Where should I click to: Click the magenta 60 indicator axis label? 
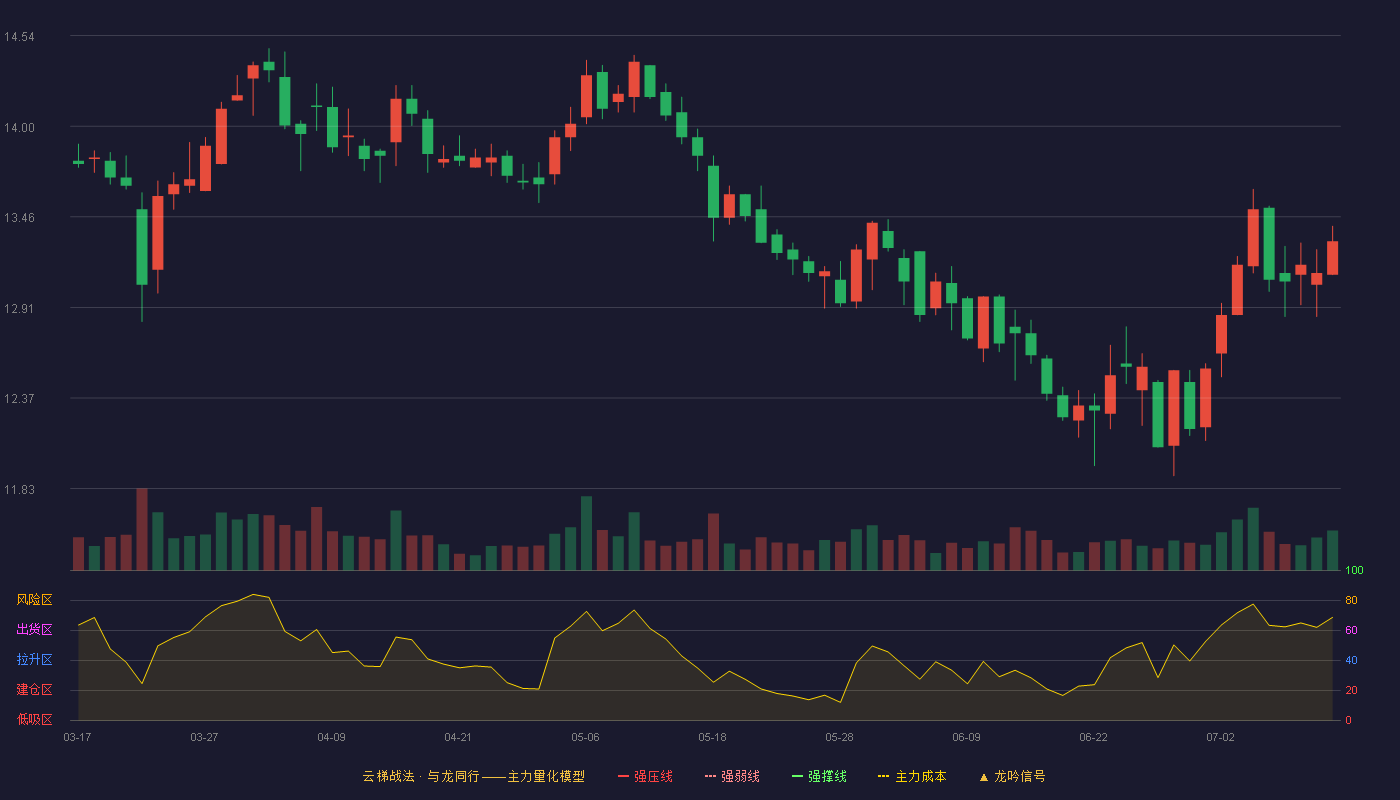[x=1351, y=631]
